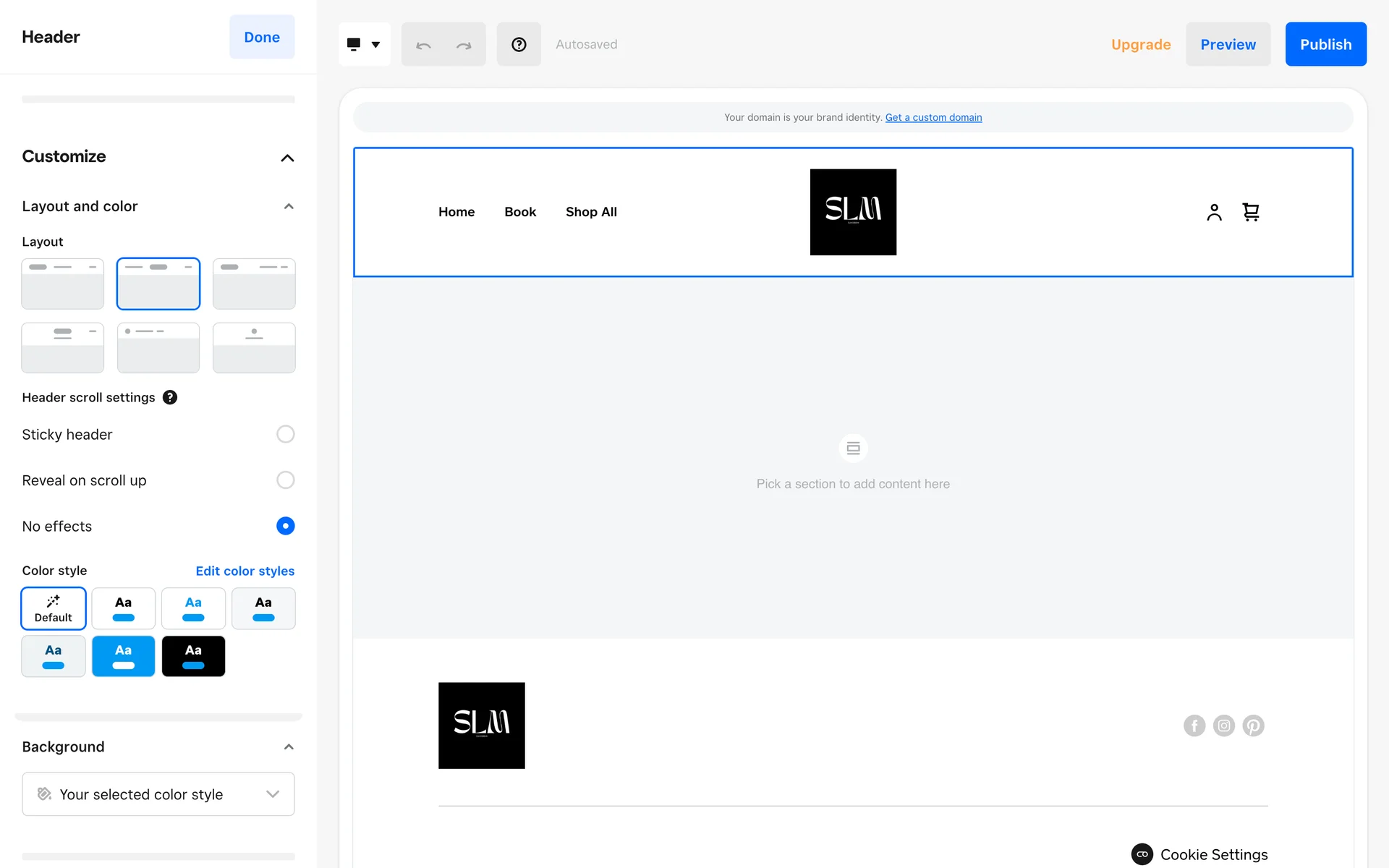The width and height of the screenshot is (1389, 868).
Task: Click the Publish button
Action: (1325, 45)
